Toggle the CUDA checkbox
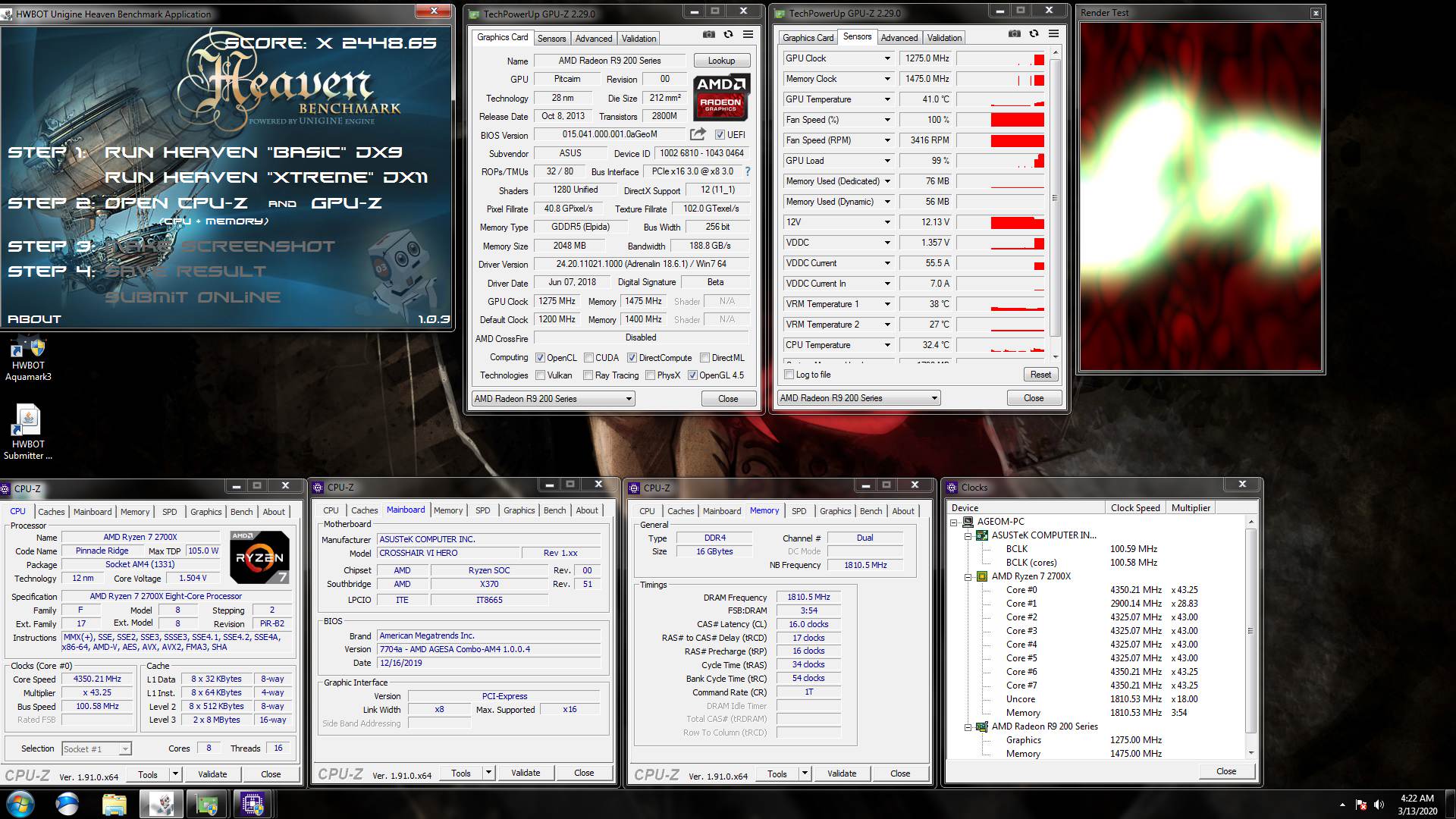 [588, 358]
